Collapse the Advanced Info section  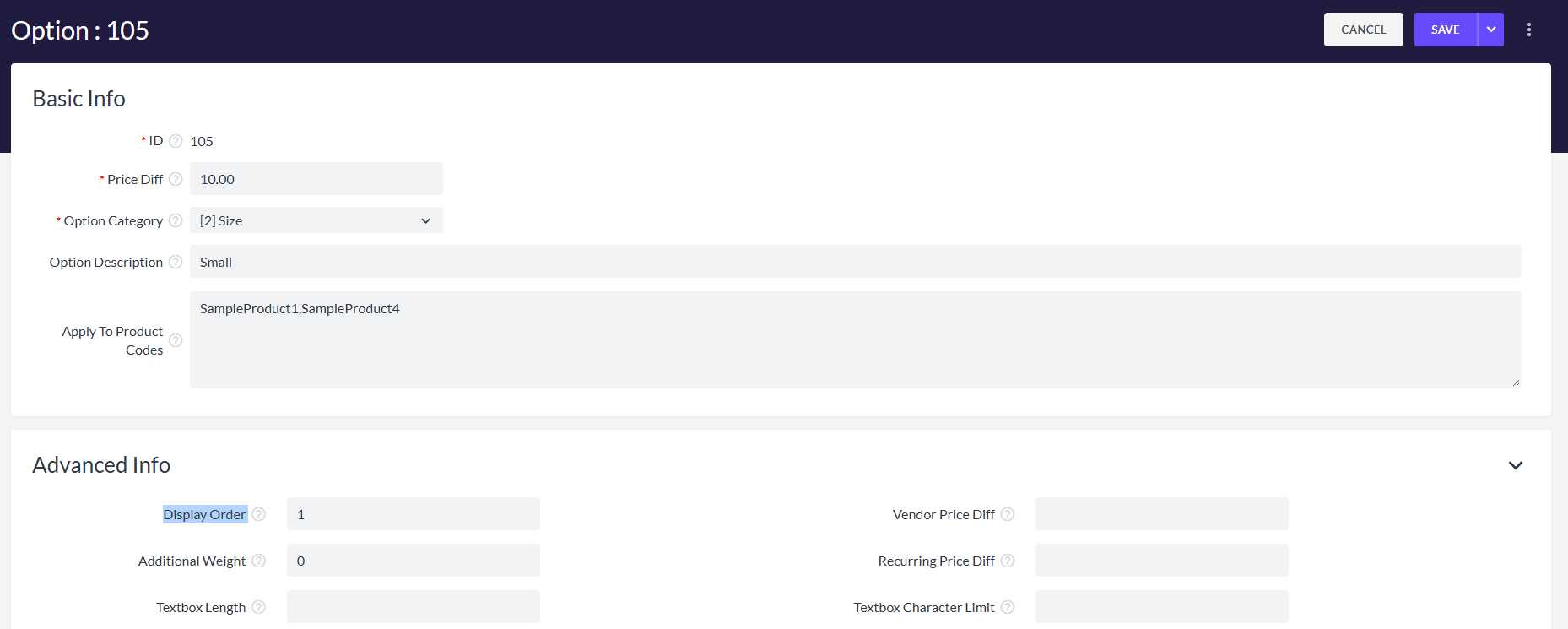1515,465
